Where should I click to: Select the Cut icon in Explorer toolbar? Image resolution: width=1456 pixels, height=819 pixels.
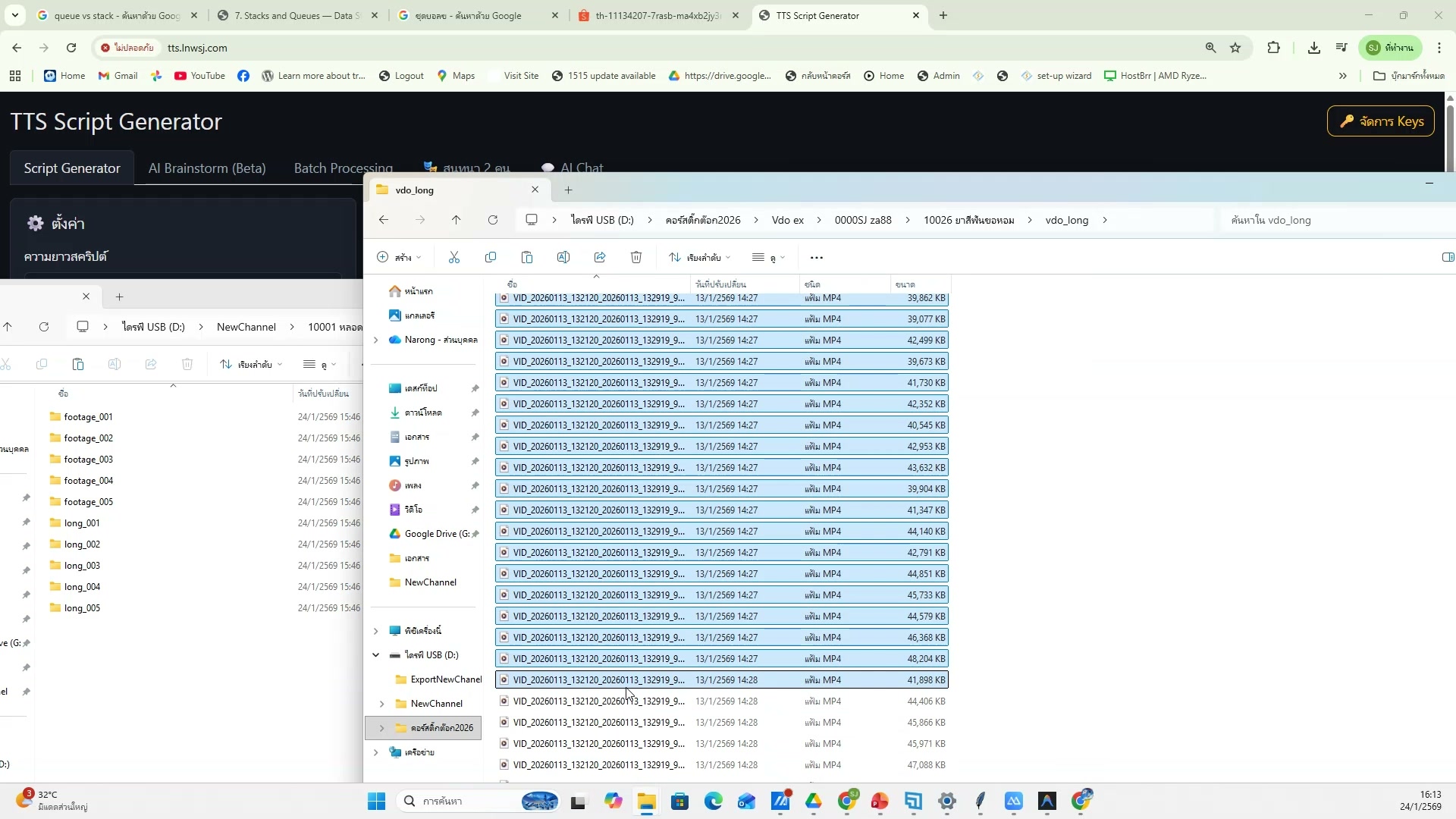point(454,257)
